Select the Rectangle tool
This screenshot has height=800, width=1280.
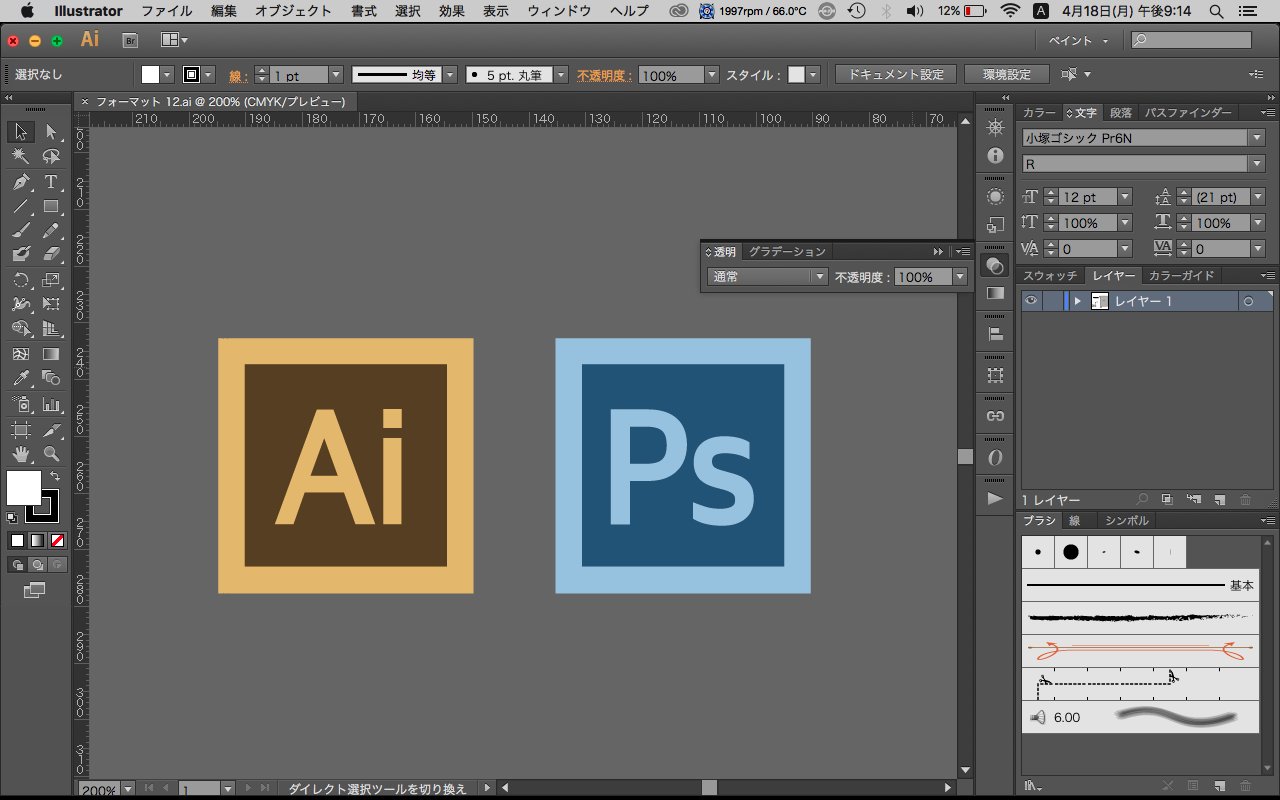(51, 206)
